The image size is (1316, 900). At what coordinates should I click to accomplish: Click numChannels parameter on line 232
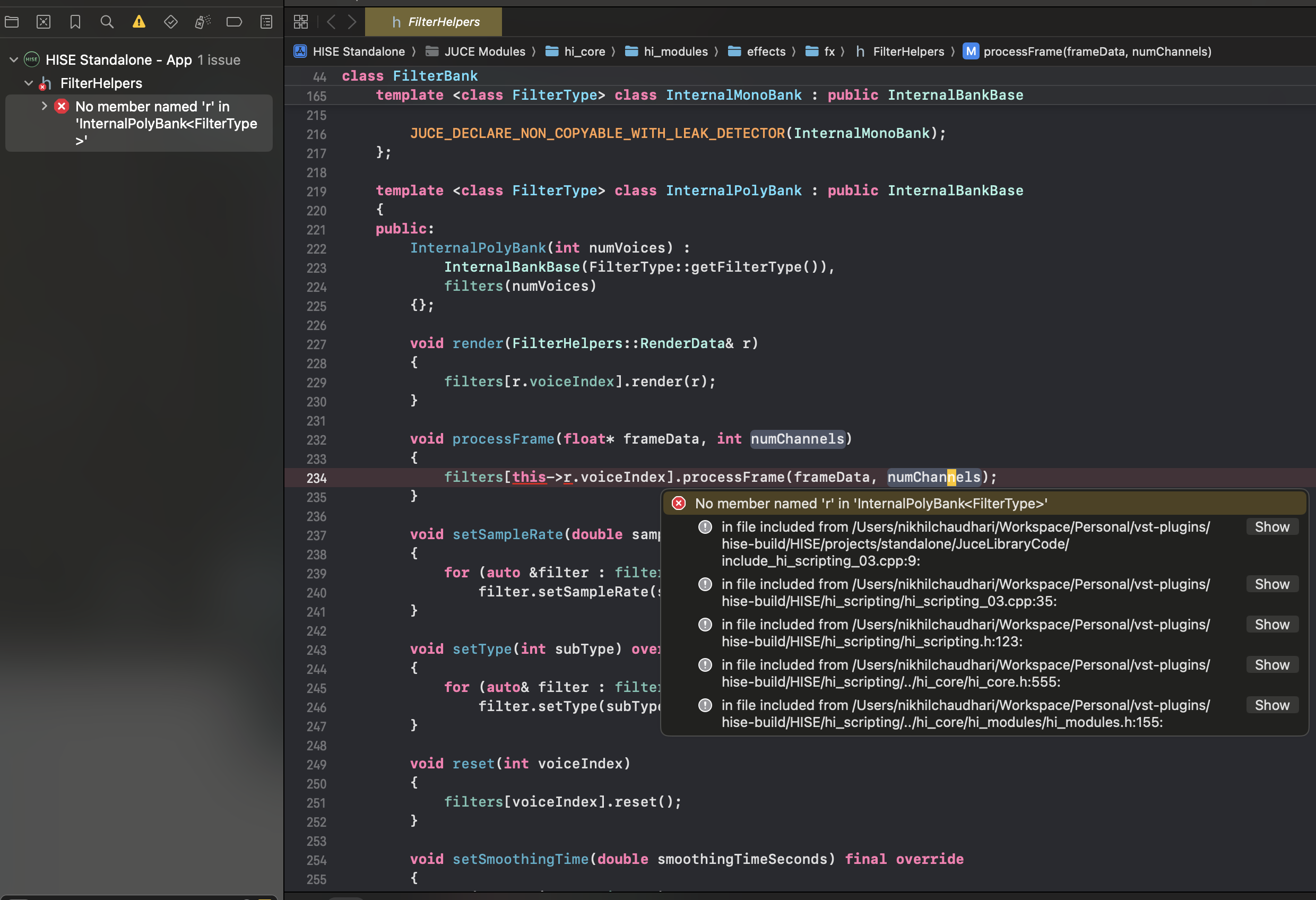pyautogui.click(x=798, y=438)
